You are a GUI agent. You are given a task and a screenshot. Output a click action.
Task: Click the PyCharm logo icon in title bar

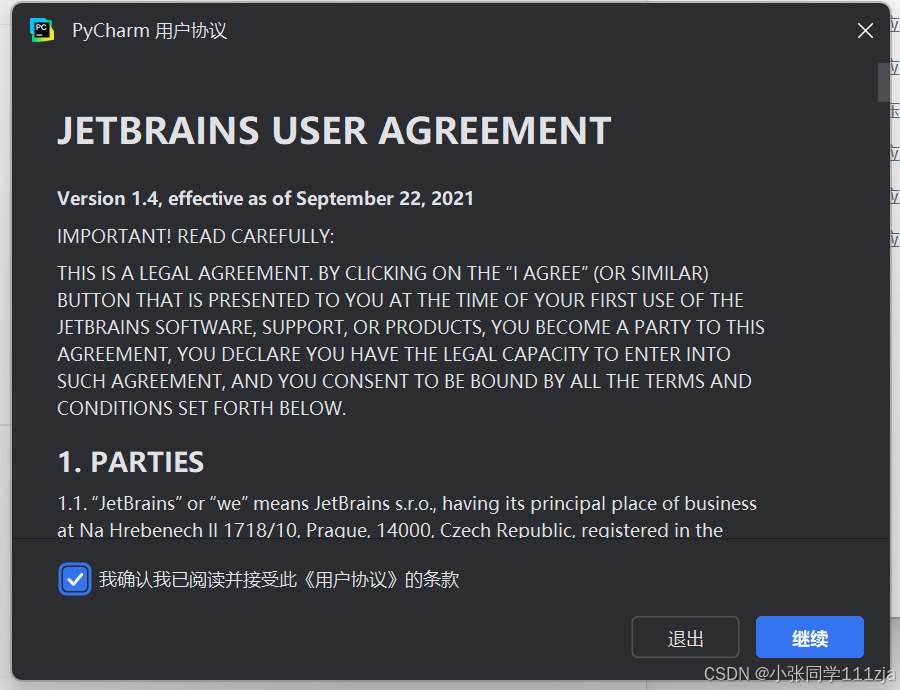point(42,30)
